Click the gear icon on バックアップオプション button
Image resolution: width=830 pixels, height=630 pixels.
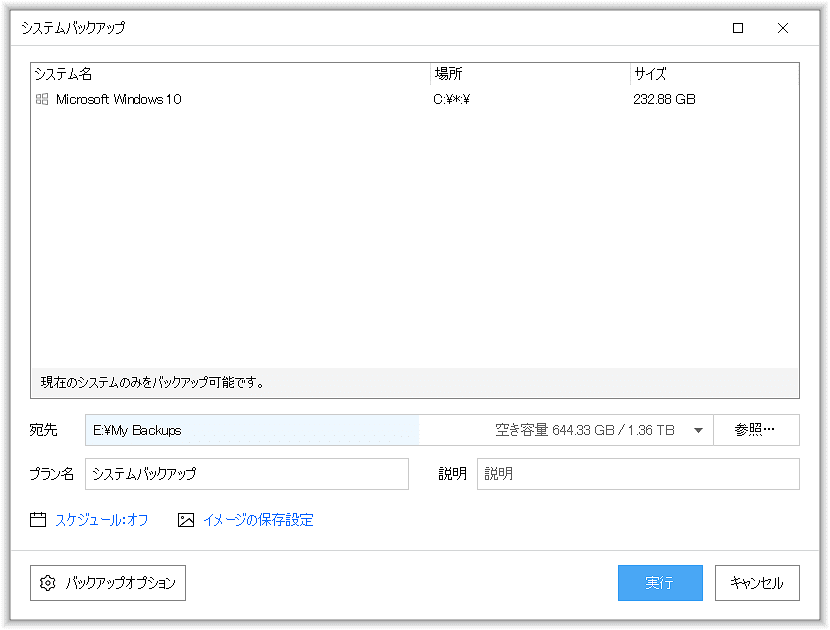coord(48,583)
